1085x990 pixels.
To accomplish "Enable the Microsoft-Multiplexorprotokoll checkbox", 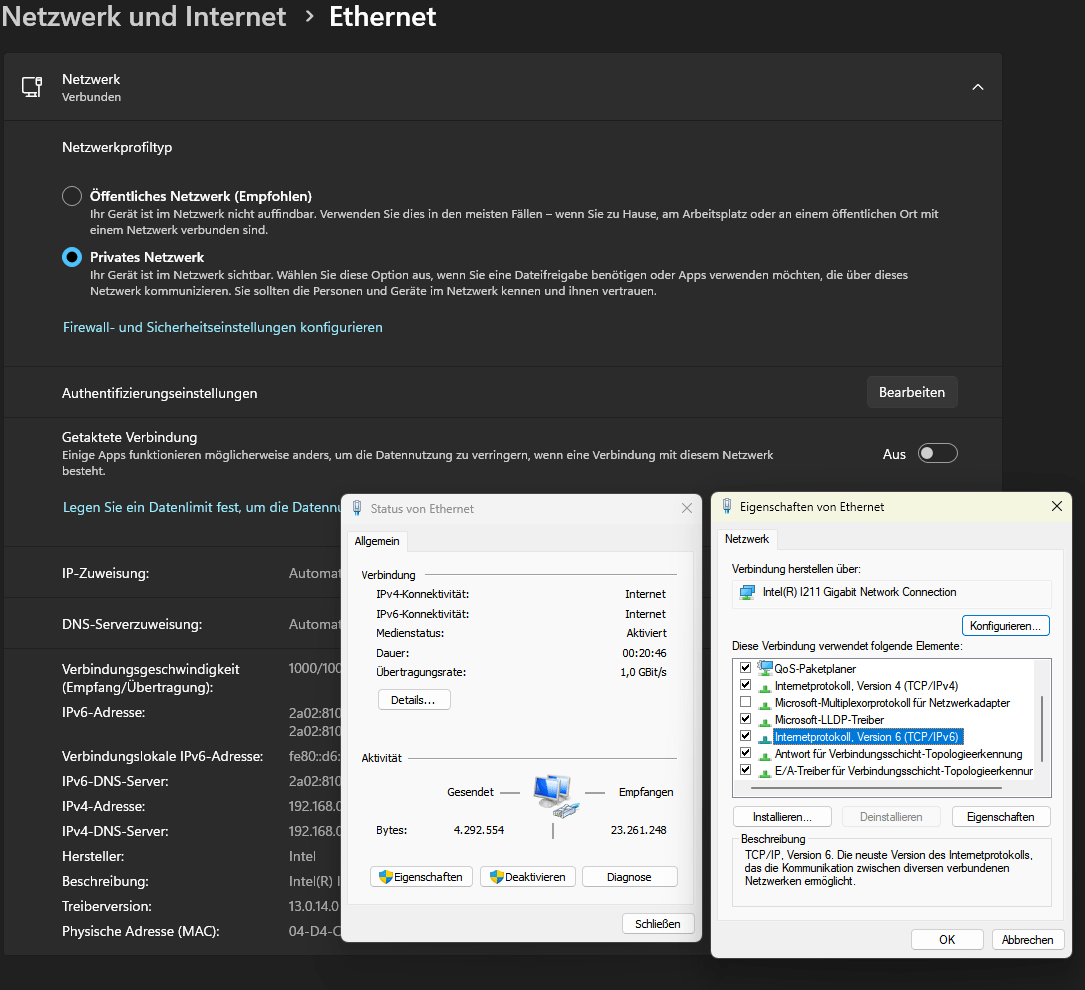I will click(745, 701).
